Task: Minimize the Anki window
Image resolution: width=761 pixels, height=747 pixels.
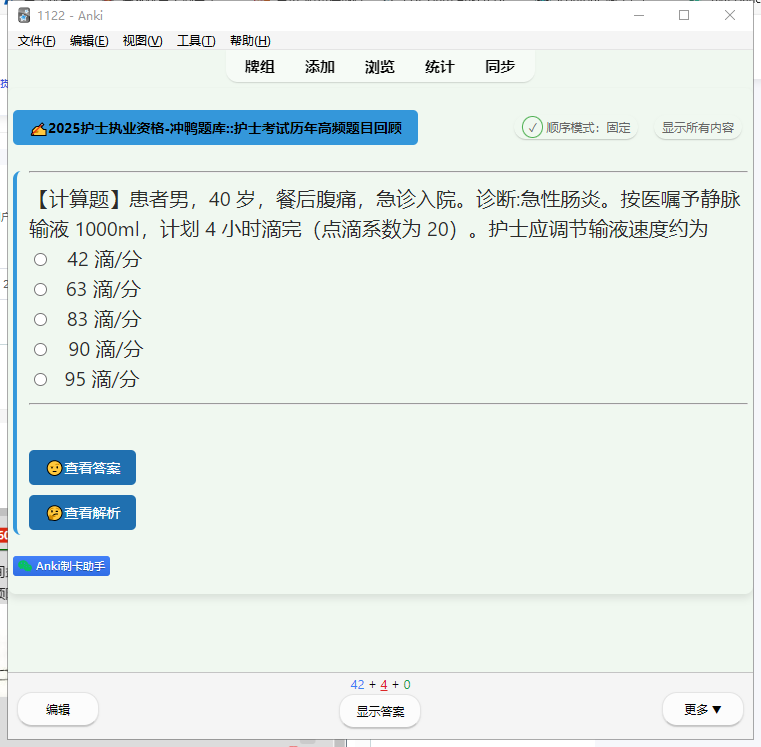Action: click(639, 16)
